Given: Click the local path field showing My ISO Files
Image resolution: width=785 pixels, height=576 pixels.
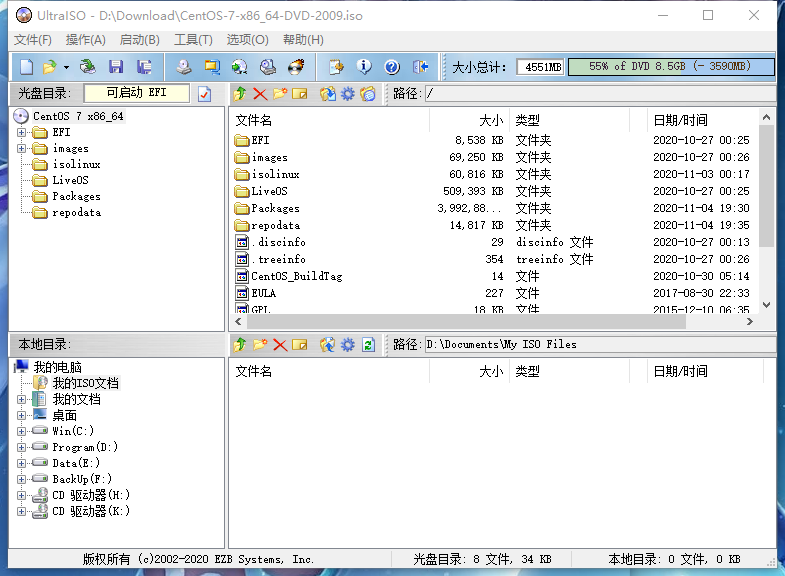Looking at the screenshot, I should [598, 345].
